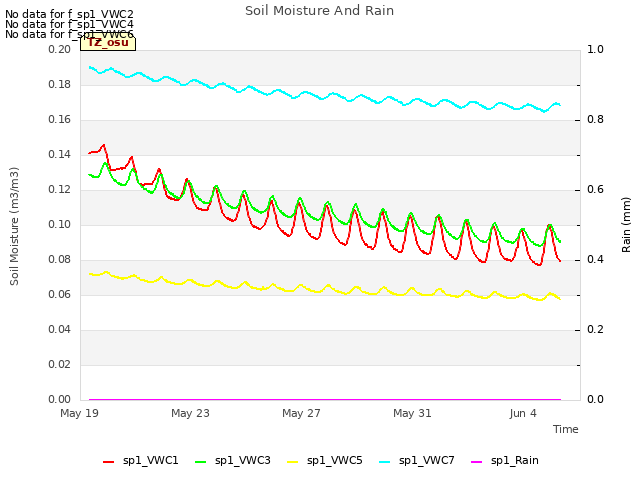This screenshot has width=640, height=480.
Task: Click the red sp1_VWC1 legend swatch
Action: pyautogui.click(x=109, y=462)
